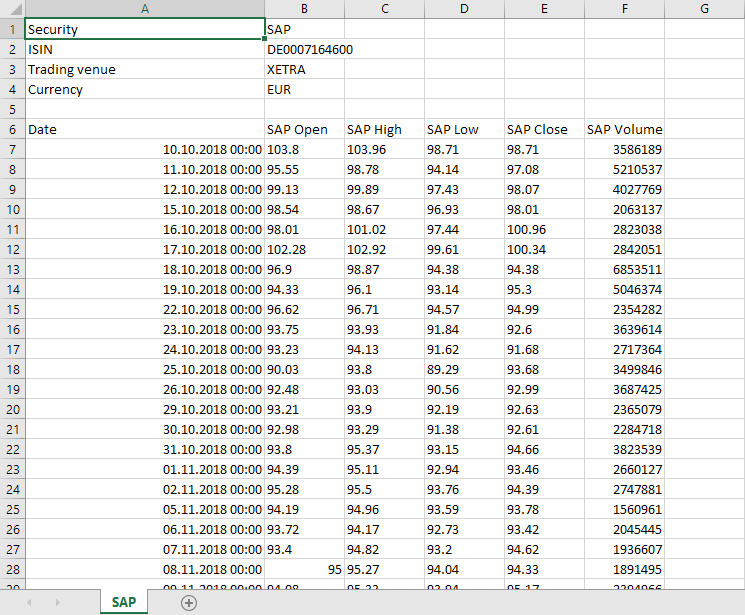This screenshot has width=745, height=615.
Task: Select the SAP High value 103.96
Action: [384, 149]
